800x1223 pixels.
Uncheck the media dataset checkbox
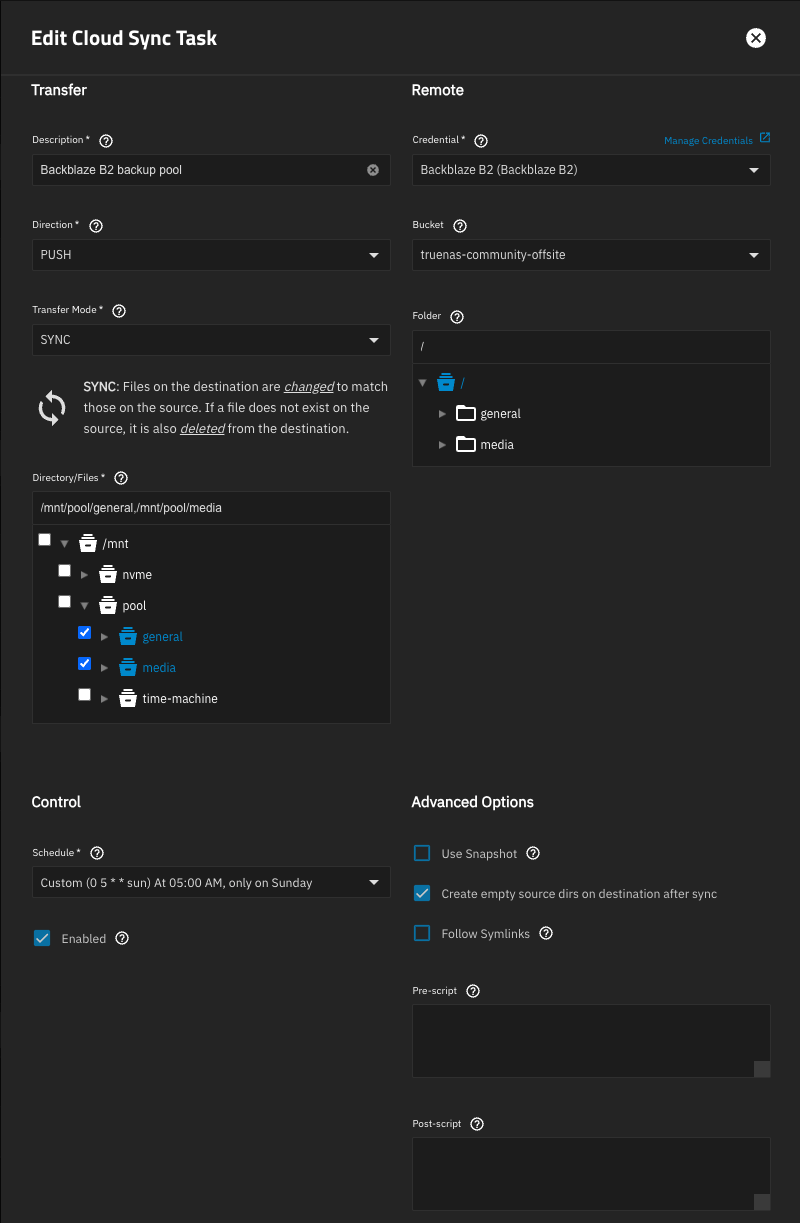click(85, 664)
